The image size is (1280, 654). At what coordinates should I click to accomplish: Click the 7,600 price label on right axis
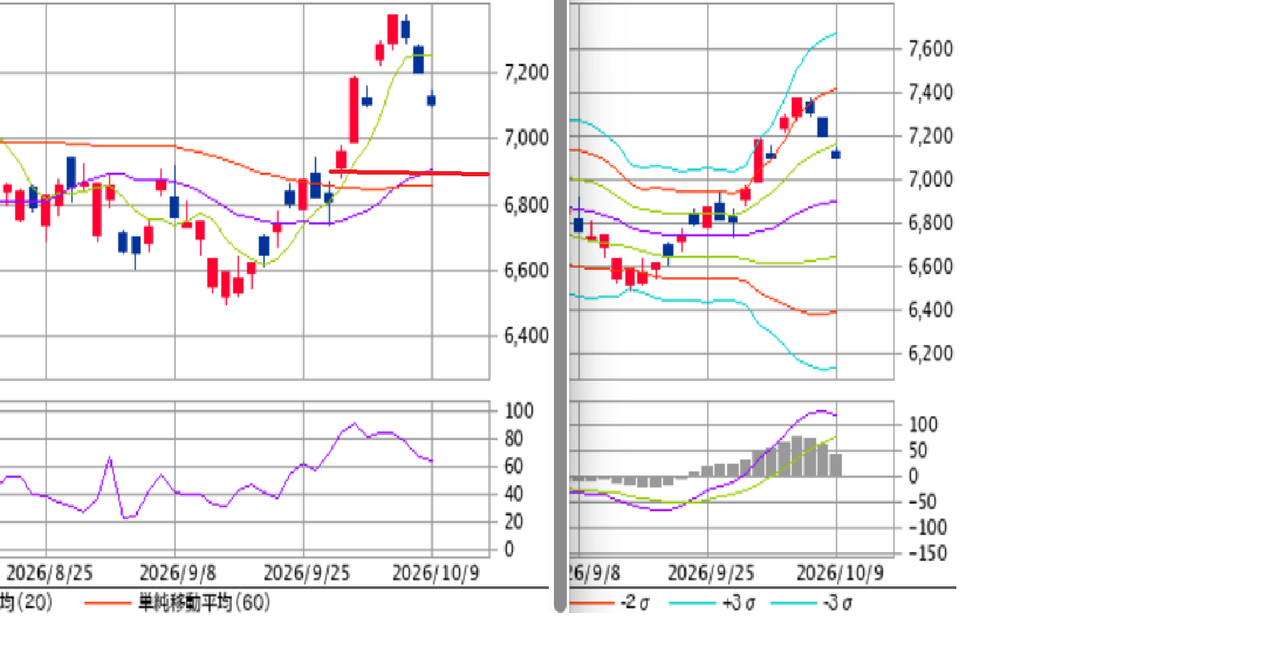(x=931, y=49)
